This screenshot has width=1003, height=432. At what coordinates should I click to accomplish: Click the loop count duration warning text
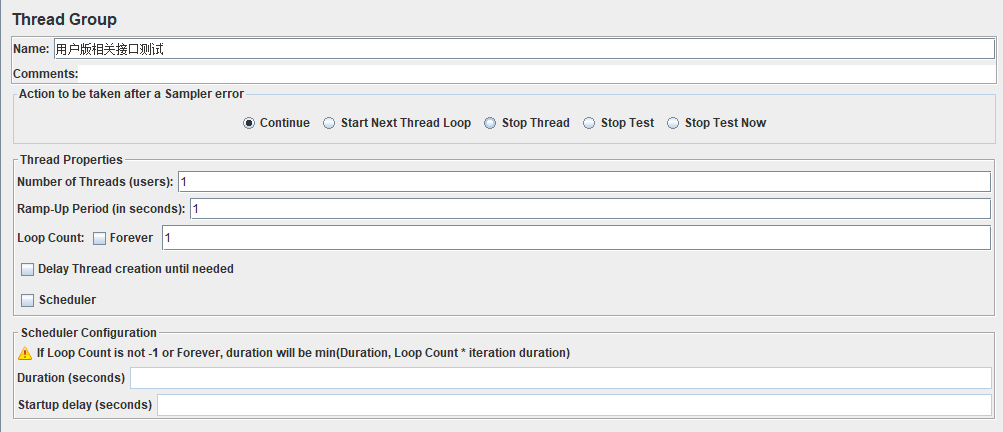[303, 353]
